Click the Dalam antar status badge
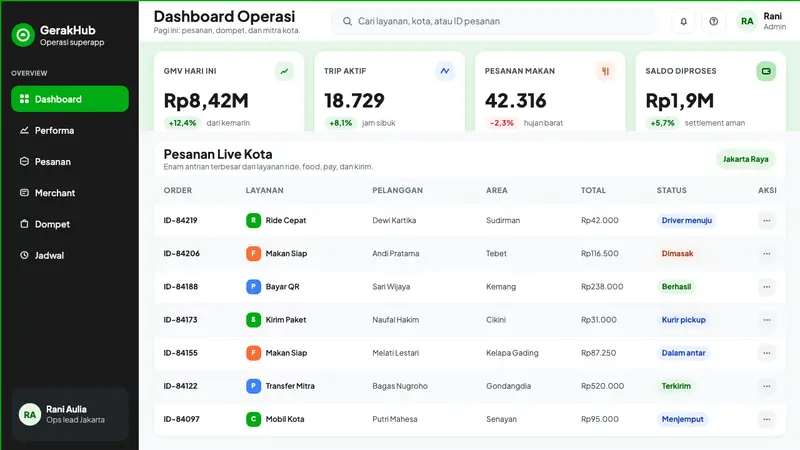This screenshot has width=800, height=450. point(683,353)
